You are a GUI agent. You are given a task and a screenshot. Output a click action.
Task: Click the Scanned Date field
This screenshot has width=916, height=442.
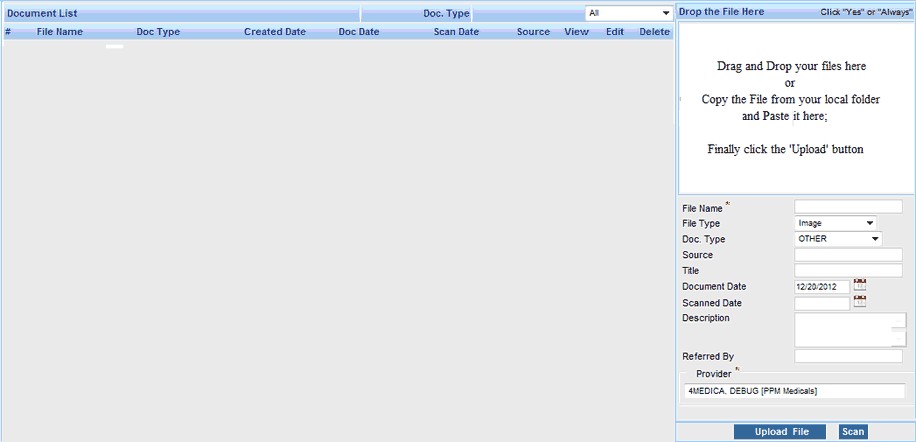821,303
